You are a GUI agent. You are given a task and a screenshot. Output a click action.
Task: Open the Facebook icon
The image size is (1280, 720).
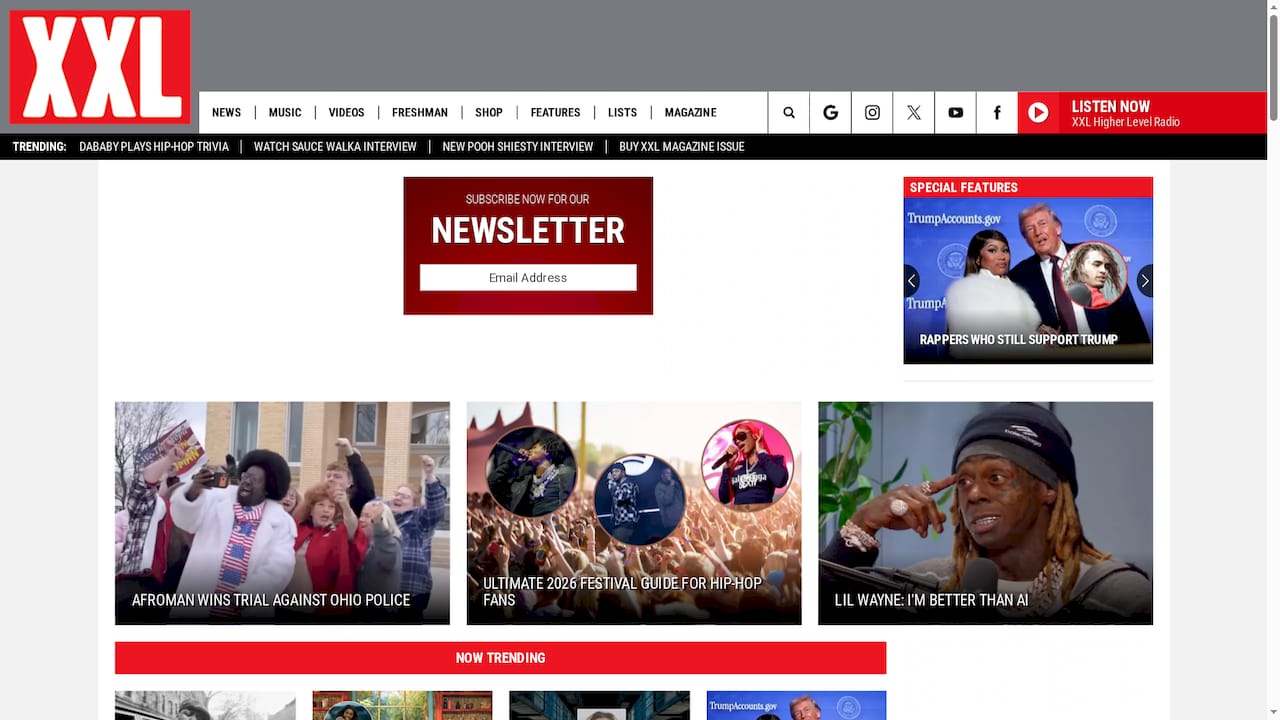[x=997, y=113]
